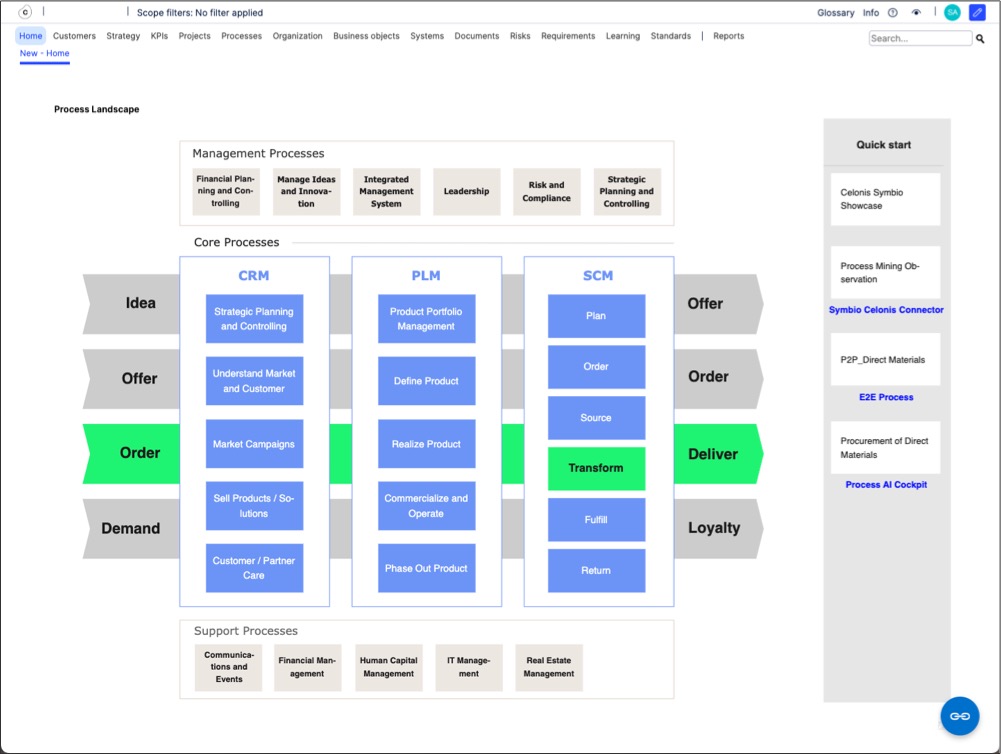Viewport: 1001px width, 754px height.
Task: Open the Business objects menu
Action: click(x=366, y=36)
